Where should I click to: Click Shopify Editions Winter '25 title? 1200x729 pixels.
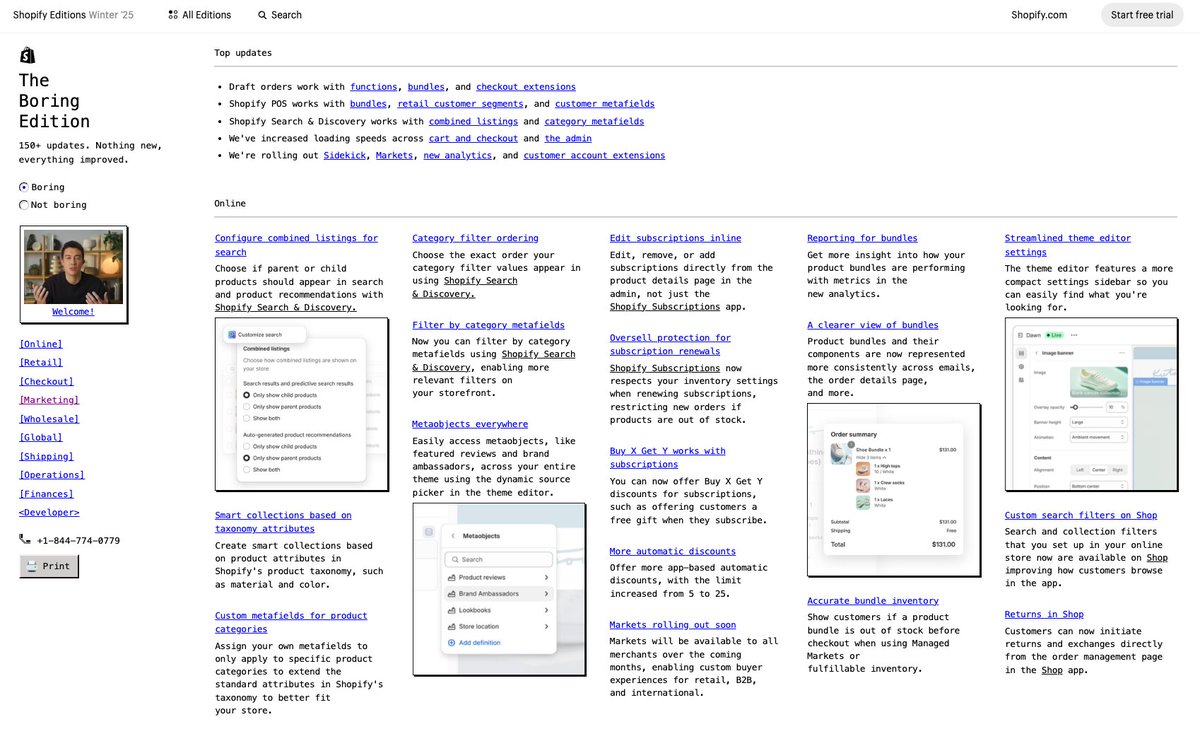[73, 15]
